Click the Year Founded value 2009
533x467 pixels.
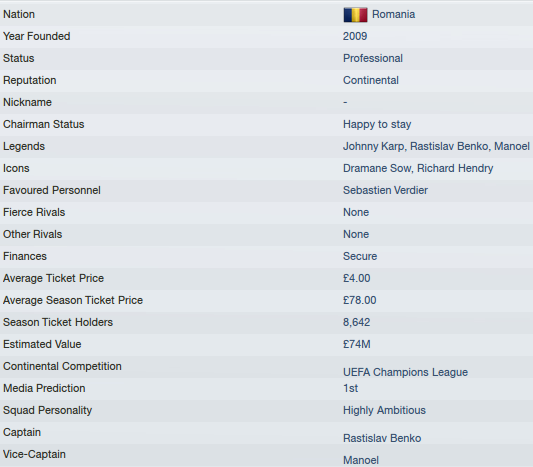(355, 36)
